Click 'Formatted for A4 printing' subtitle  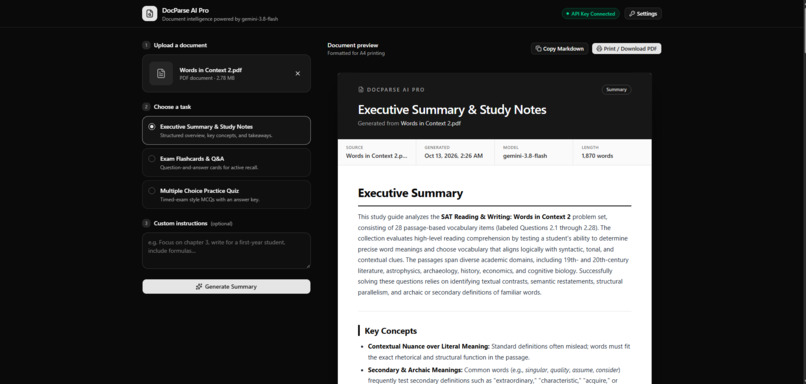(x=356, y=53)
